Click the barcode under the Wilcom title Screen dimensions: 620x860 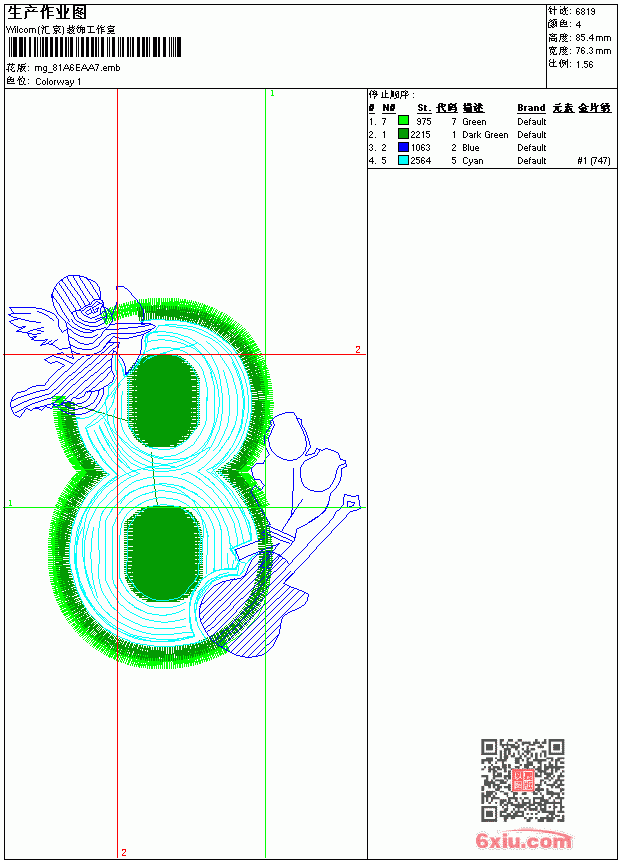tap(94, 47)
